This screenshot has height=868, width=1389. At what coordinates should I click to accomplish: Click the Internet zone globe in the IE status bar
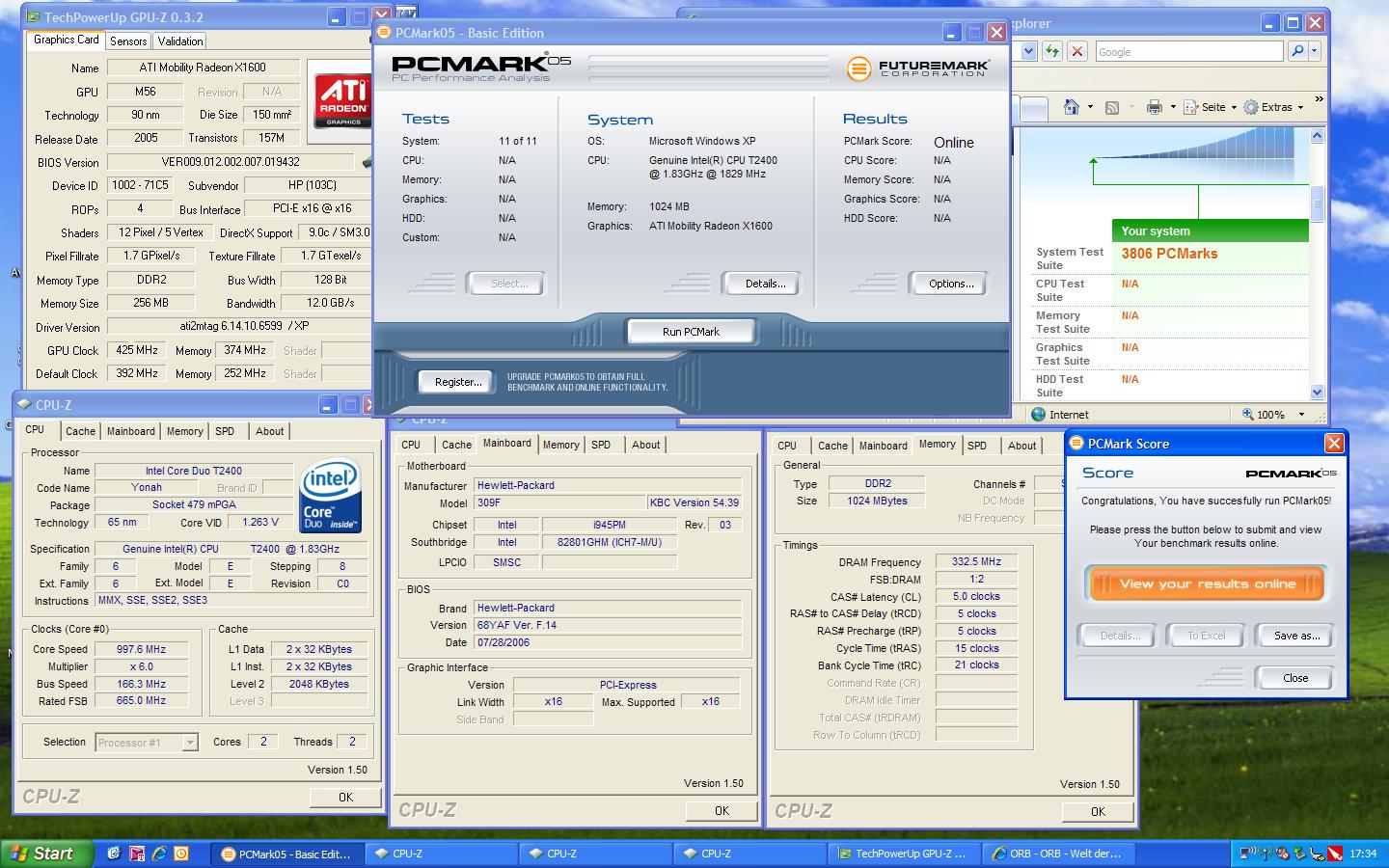[x=1038, y=414]
